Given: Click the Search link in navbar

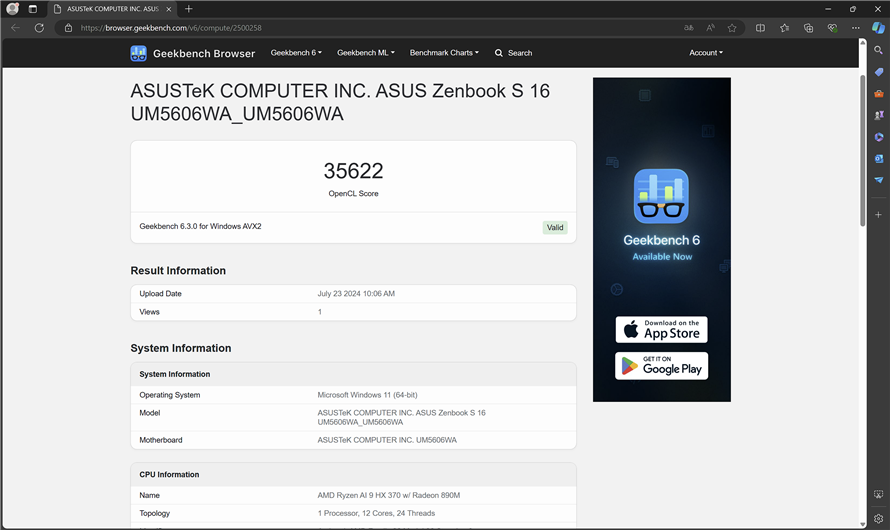Looking at the screenshot, I should (514, 53).
